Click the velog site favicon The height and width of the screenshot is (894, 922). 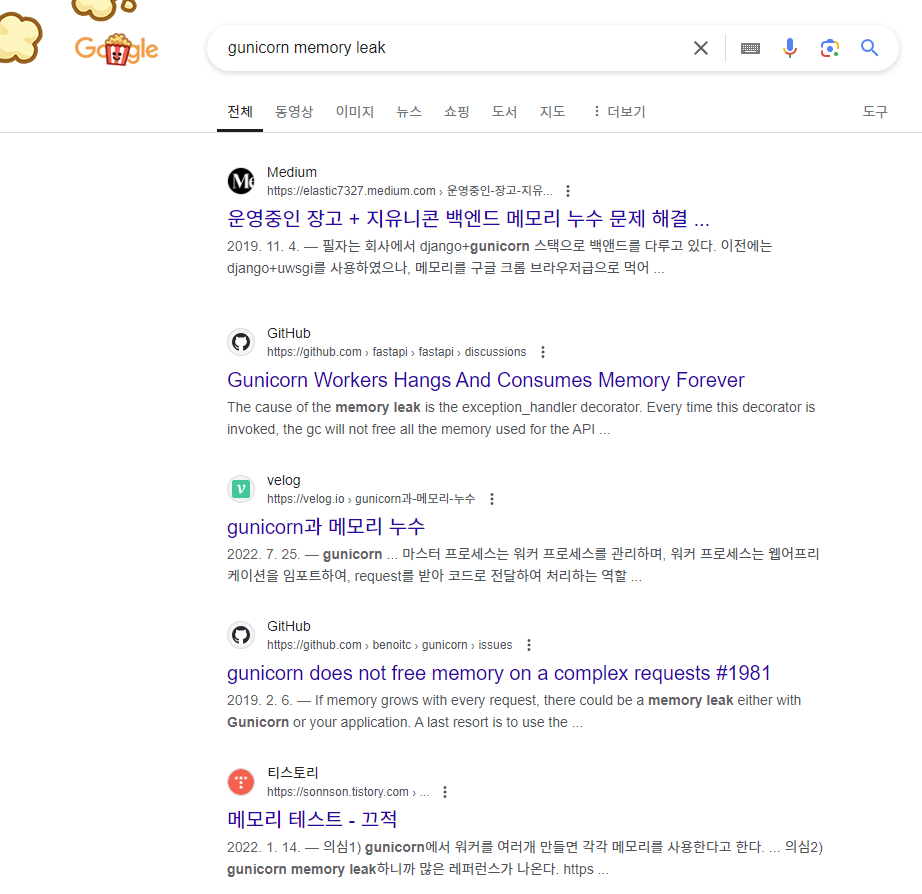(241, 489)
